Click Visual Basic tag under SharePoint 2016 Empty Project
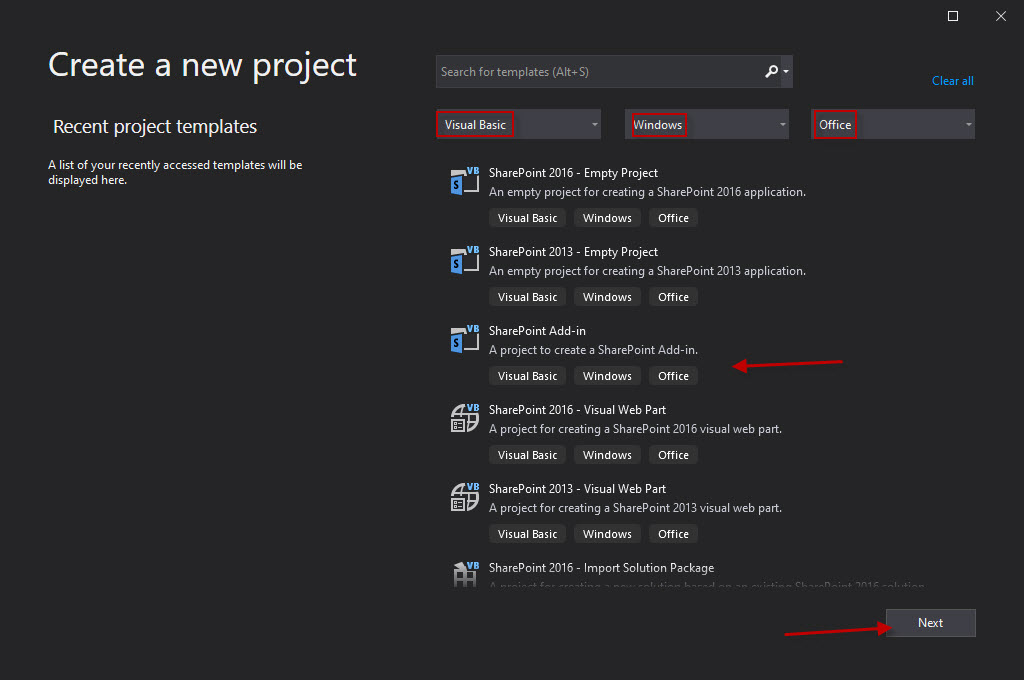The width and height of the screenshot is (1024, 680). tap(527, 218)
